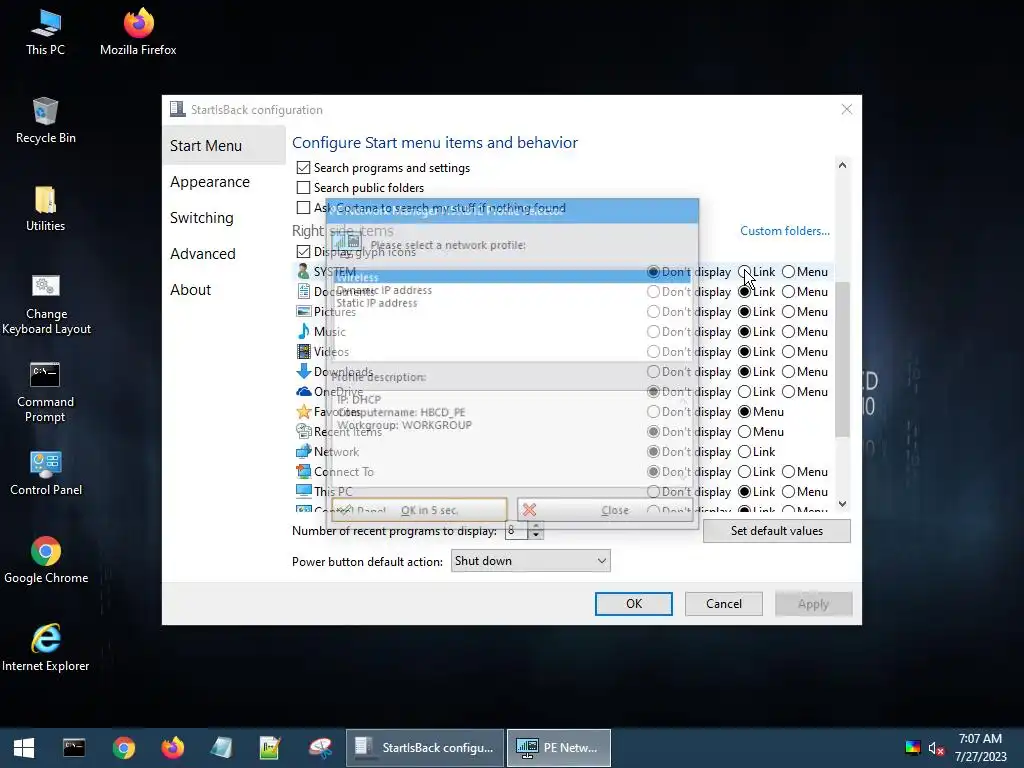Close the StartIsBack configuration window
The image size is (1024, 768).
846,109
